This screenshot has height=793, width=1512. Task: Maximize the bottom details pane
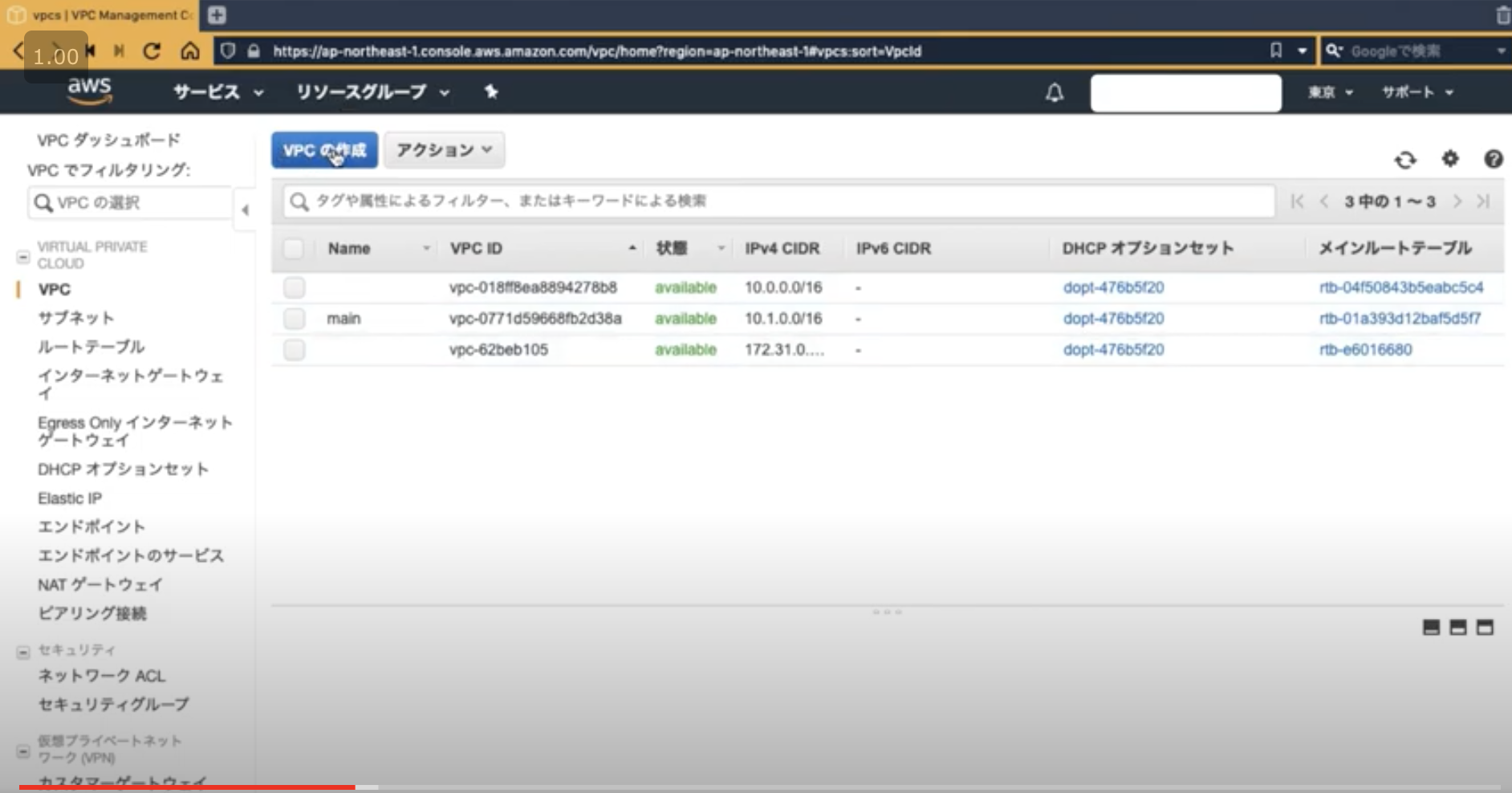(1485, 628)
